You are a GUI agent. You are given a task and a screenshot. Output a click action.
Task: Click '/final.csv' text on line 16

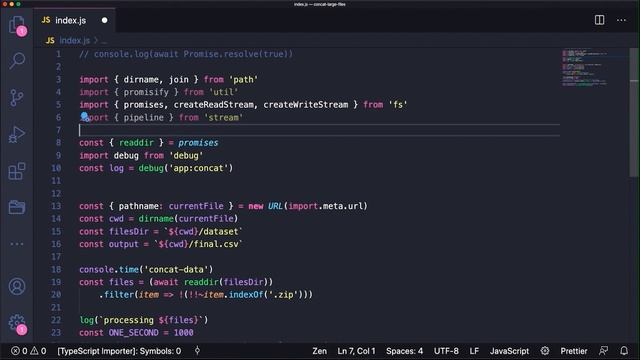pyautogui.click(x=213, y=244)
